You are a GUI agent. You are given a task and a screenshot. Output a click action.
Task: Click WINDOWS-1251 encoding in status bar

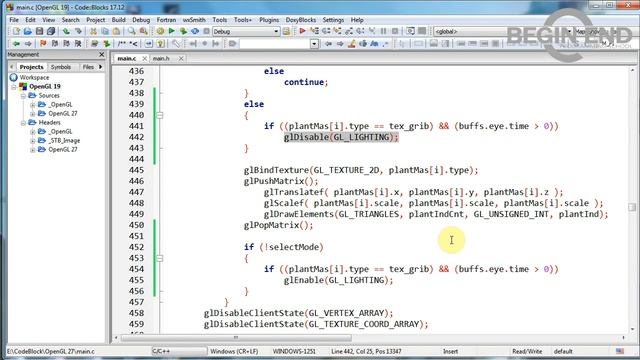(x=294, y=351)
